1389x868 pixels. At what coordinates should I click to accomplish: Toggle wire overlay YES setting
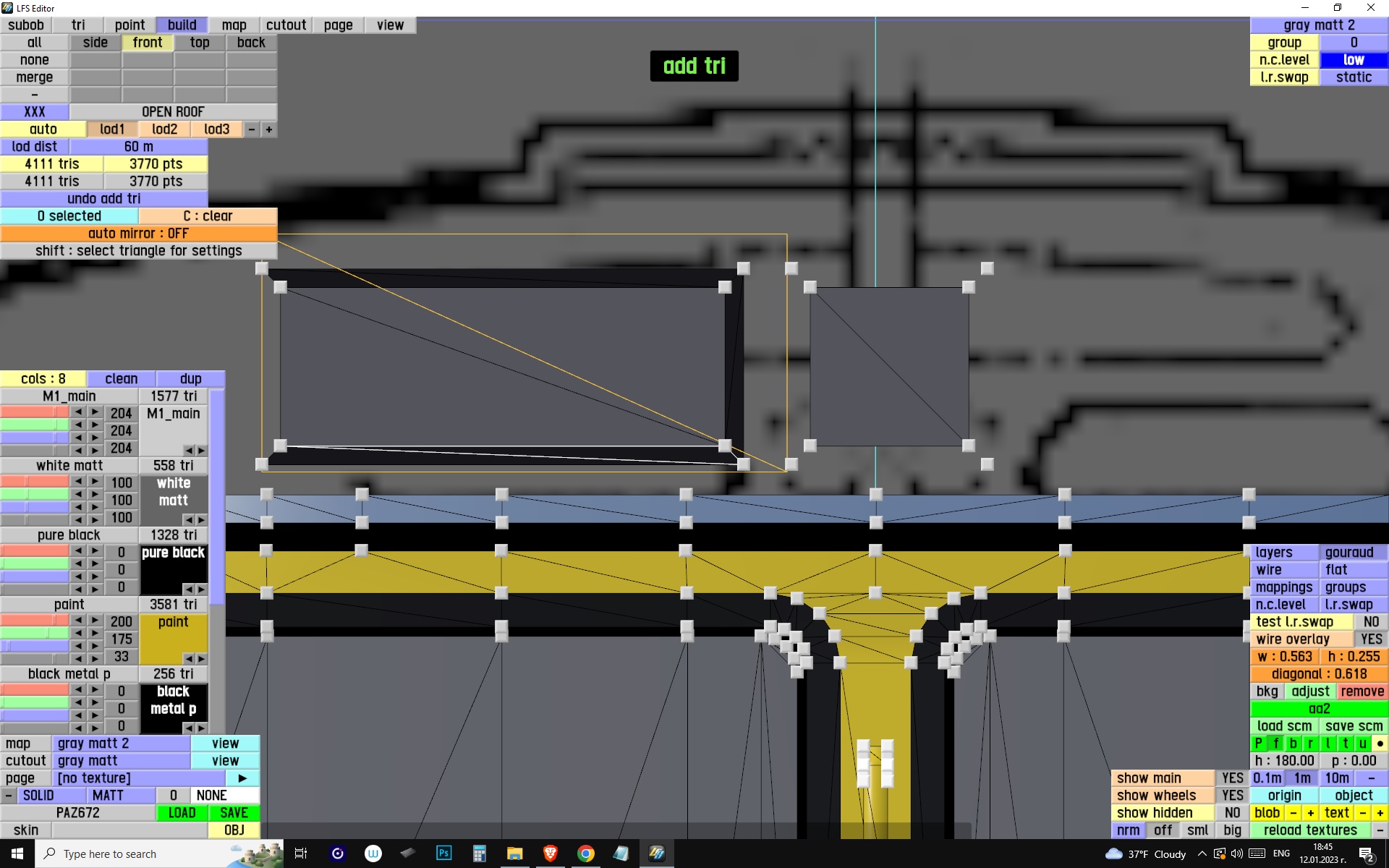[x=1371, y=639]
